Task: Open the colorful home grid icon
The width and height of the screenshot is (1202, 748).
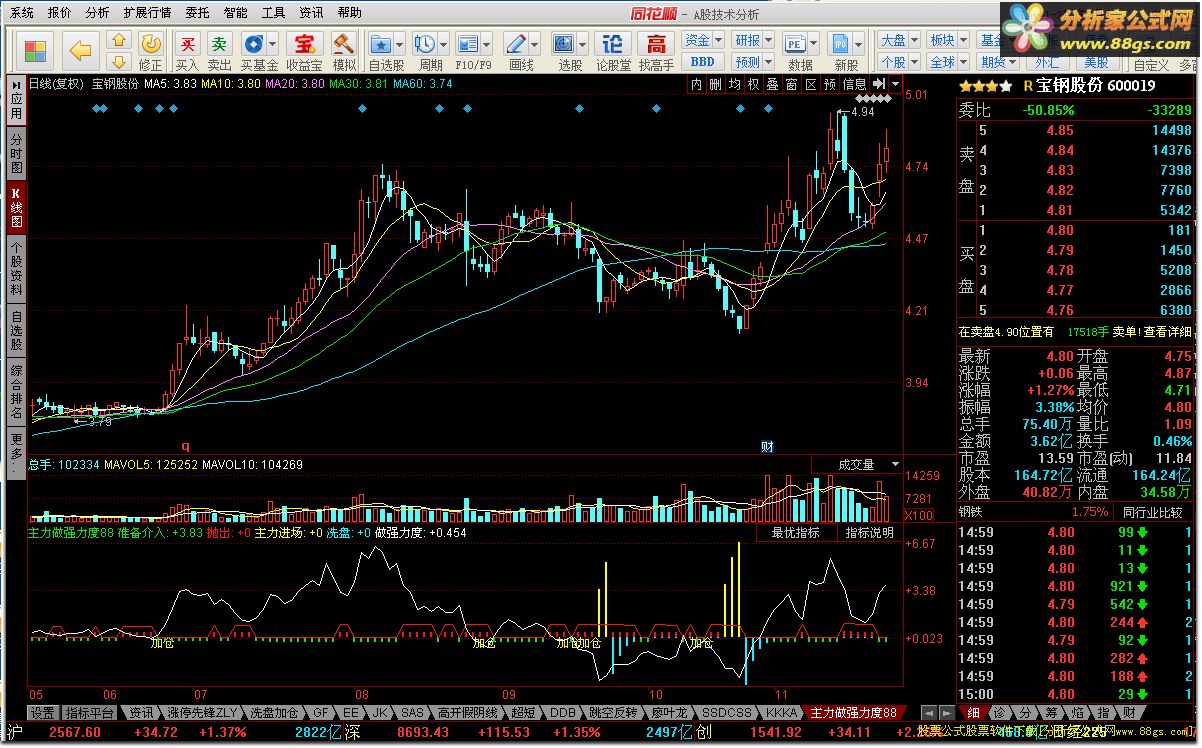Action: pos(35,50)
